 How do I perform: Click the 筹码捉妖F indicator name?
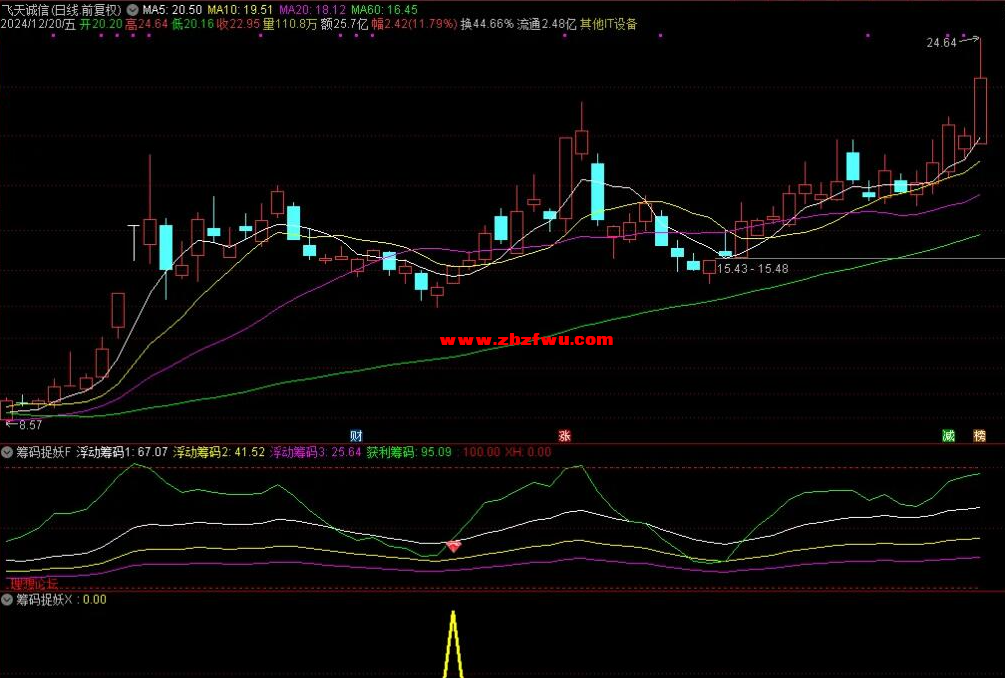[x=44, y=452]
